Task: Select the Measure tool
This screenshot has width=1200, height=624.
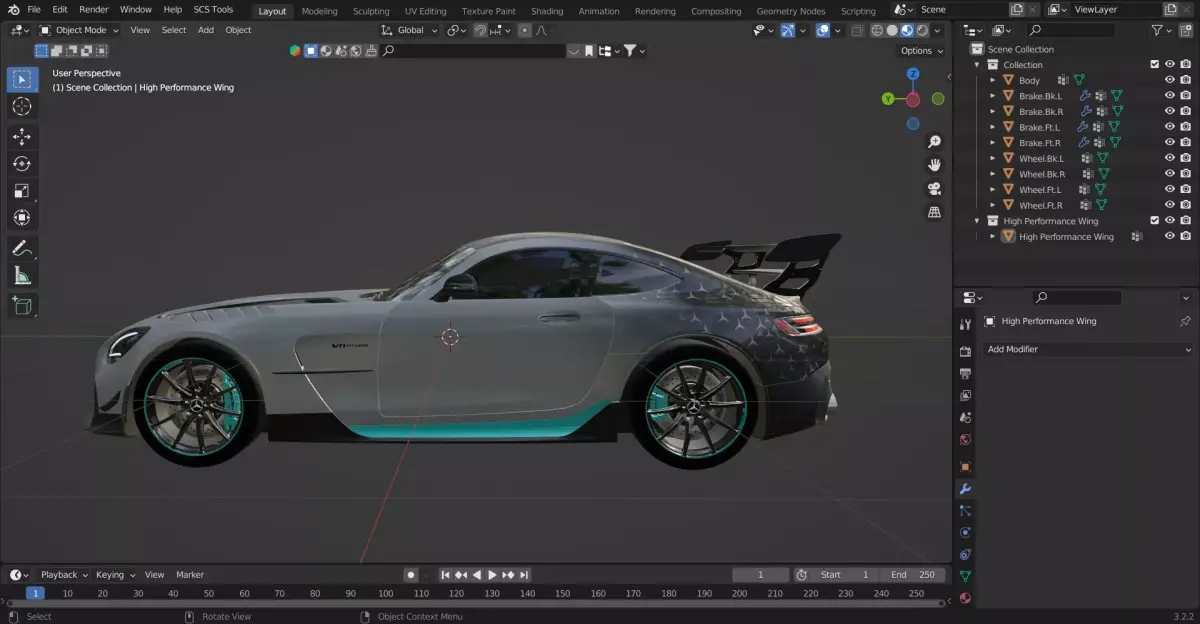Action: (x=22, y=275)
